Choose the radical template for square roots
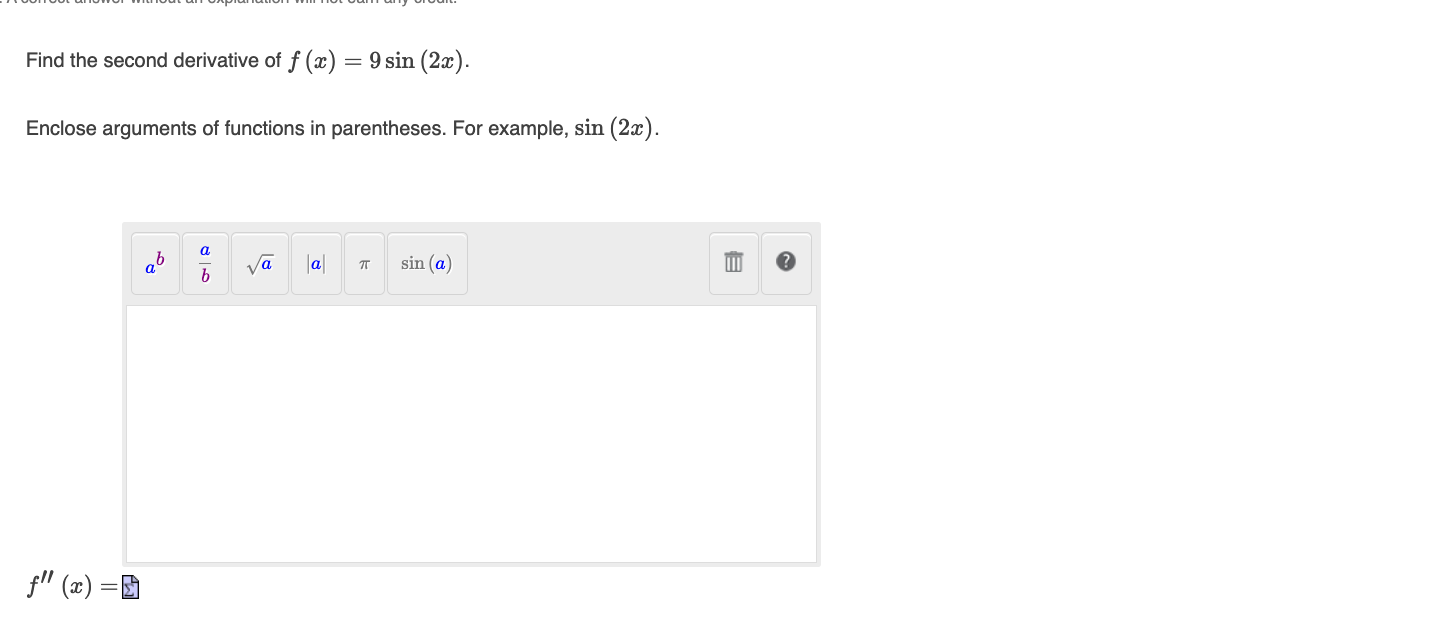Screen dimensions: 1454x622 coord(259,263)
